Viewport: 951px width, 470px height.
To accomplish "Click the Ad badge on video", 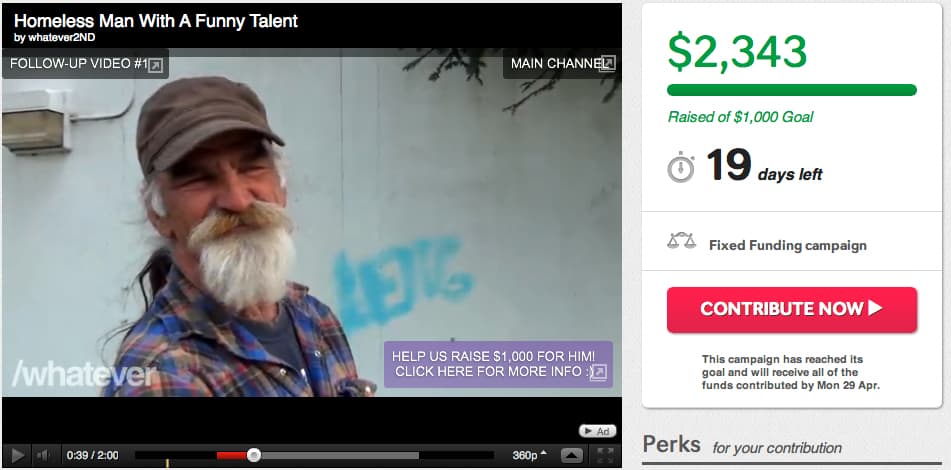I will 597,431.
